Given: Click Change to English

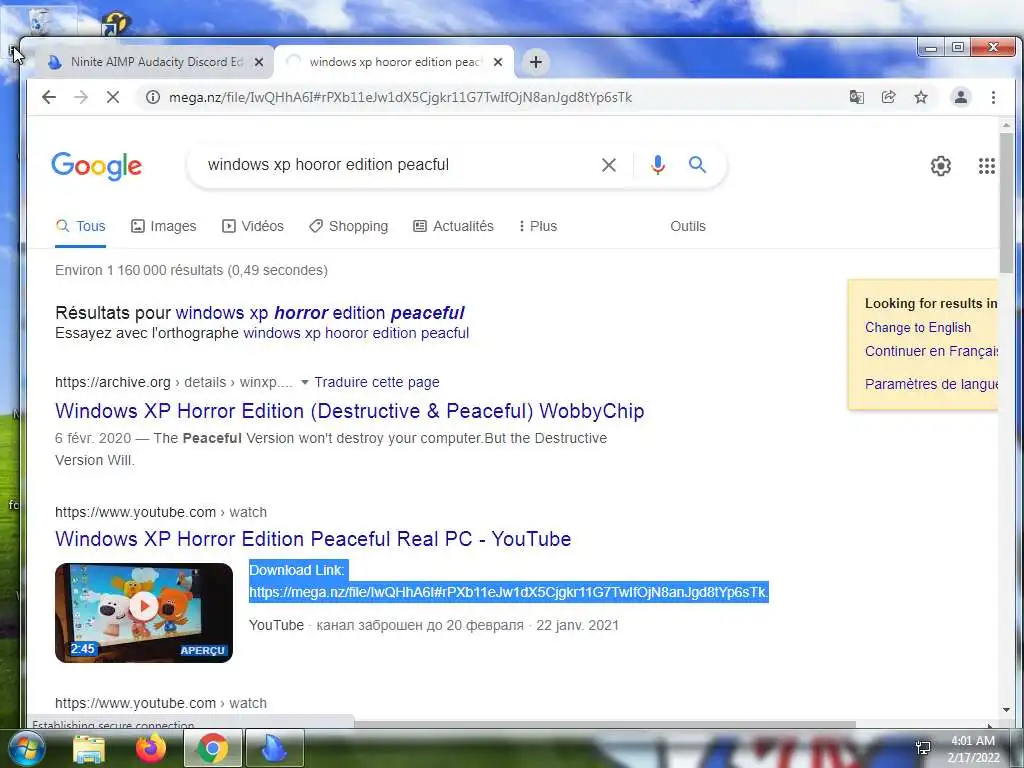Looking at the screenshot, I should [918, 328].
